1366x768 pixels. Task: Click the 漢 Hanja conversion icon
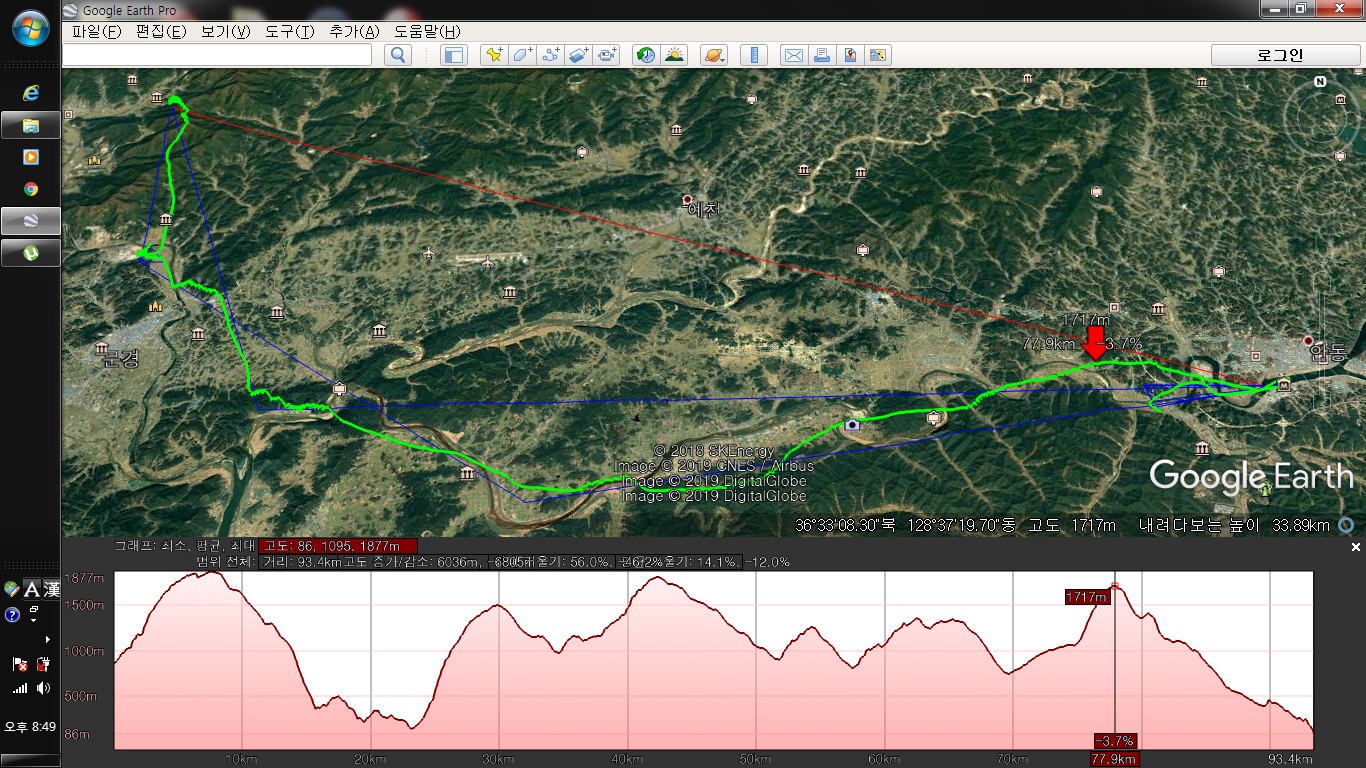[51, 590]
